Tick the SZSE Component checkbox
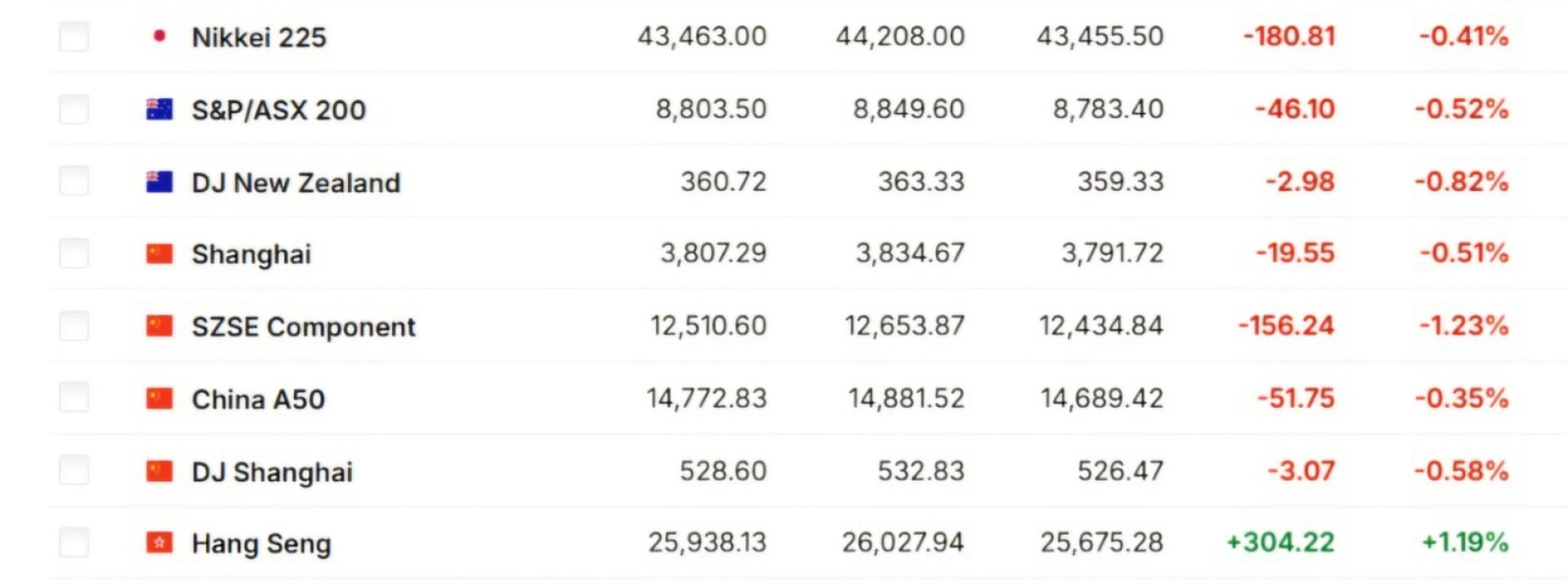 74,326
